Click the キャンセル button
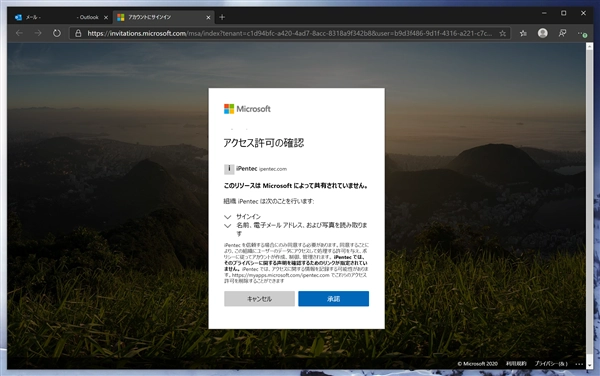The image size is (600, 376). pyautogui.click(x=259, y=299)
